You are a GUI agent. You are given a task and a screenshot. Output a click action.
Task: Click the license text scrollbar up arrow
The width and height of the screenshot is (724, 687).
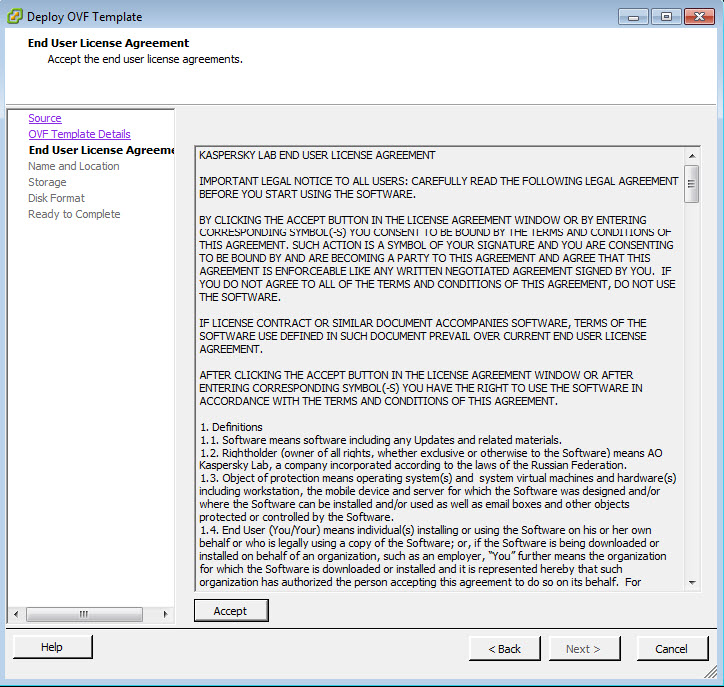click(692, 156)
